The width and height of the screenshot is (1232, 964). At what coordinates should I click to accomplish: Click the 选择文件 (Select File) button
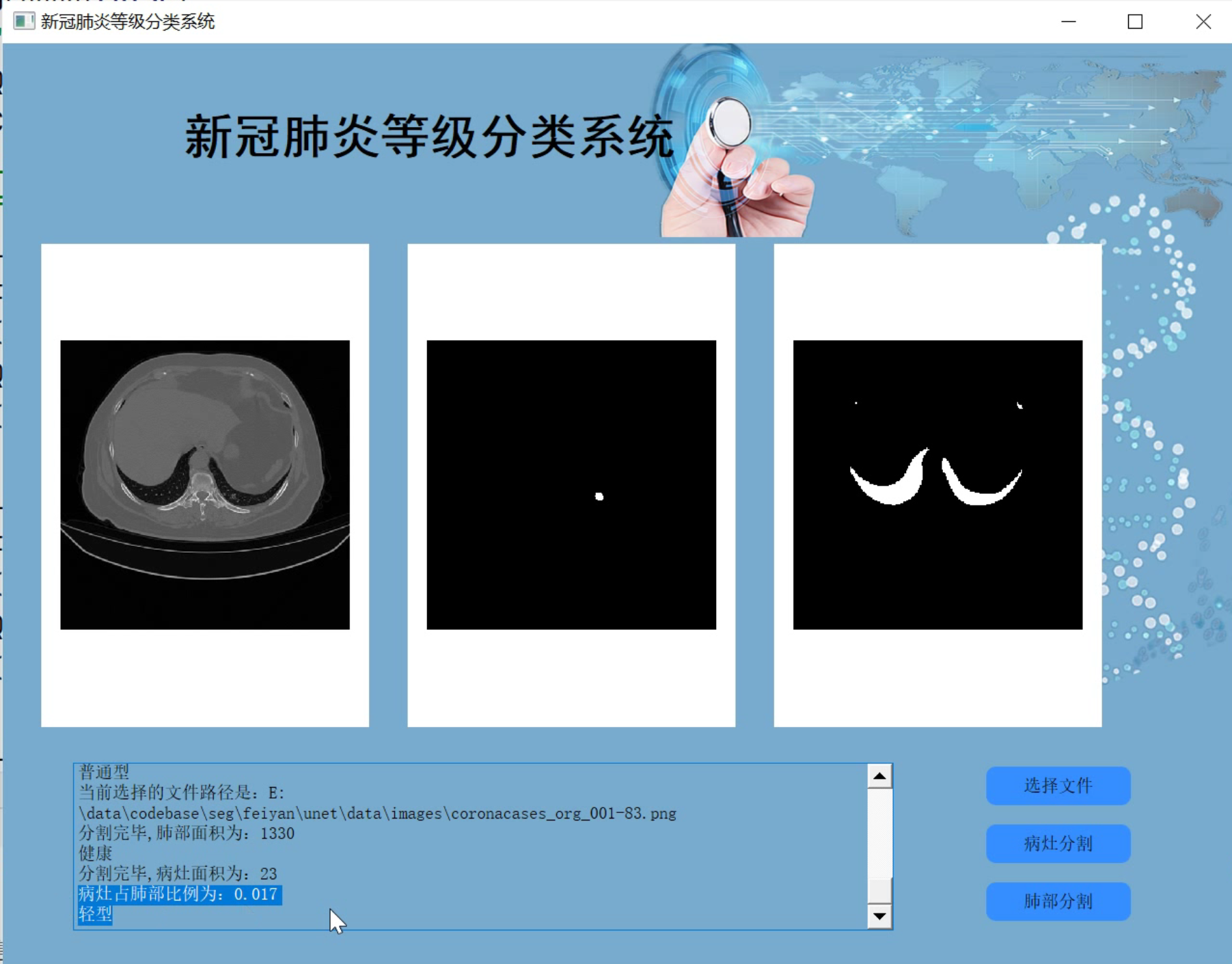point(1057,785)
